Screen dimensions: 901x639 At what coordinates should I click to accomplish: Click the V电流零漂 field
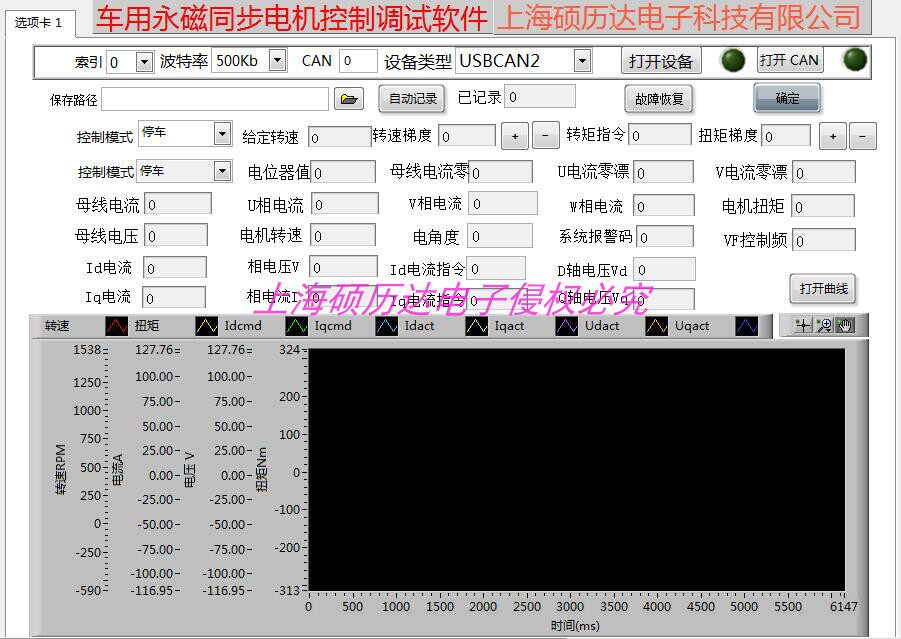click(824, 172)
